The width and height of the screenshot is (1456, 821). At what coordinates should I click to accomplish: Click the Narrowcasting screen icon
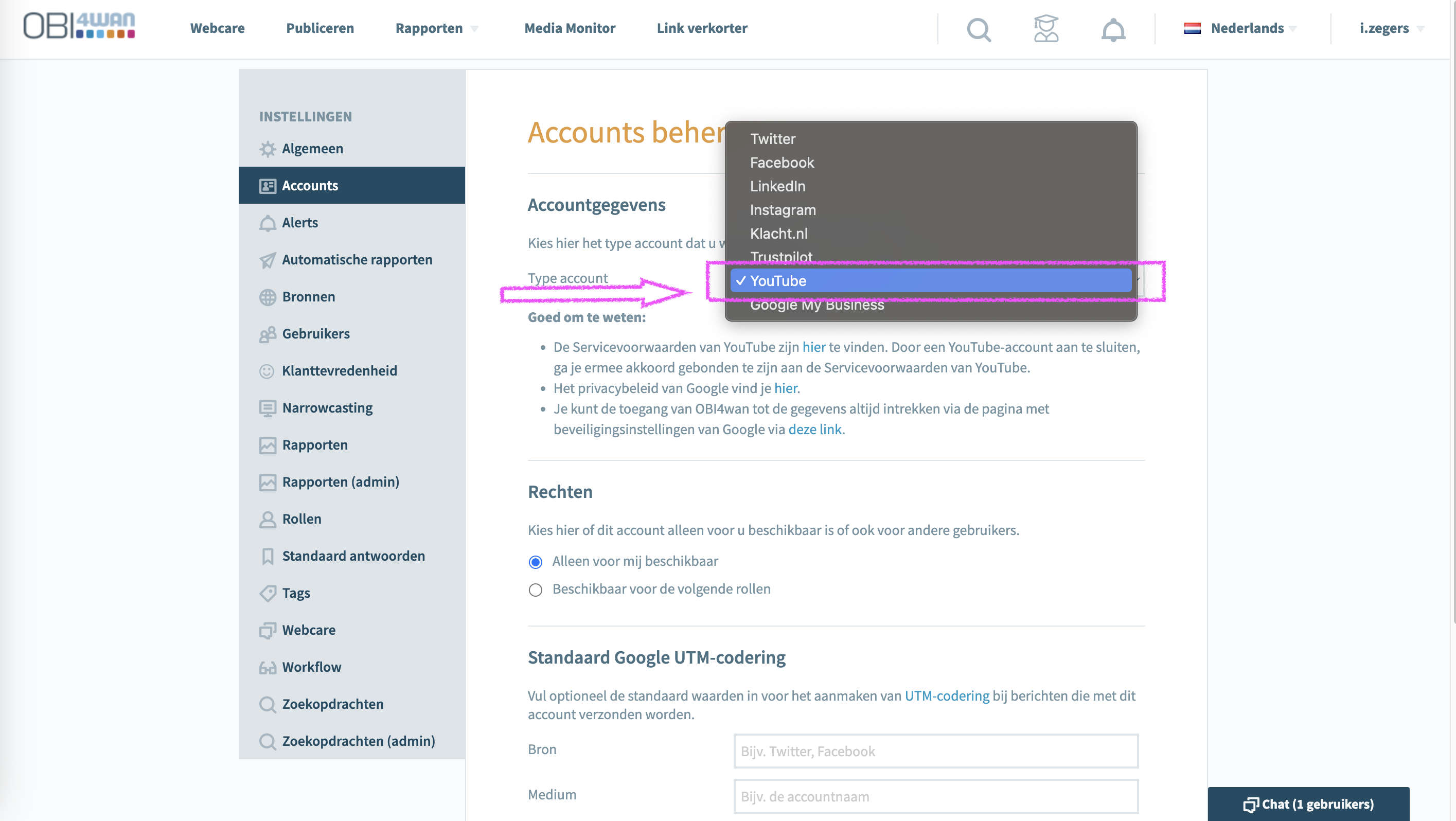pos(268,408)
